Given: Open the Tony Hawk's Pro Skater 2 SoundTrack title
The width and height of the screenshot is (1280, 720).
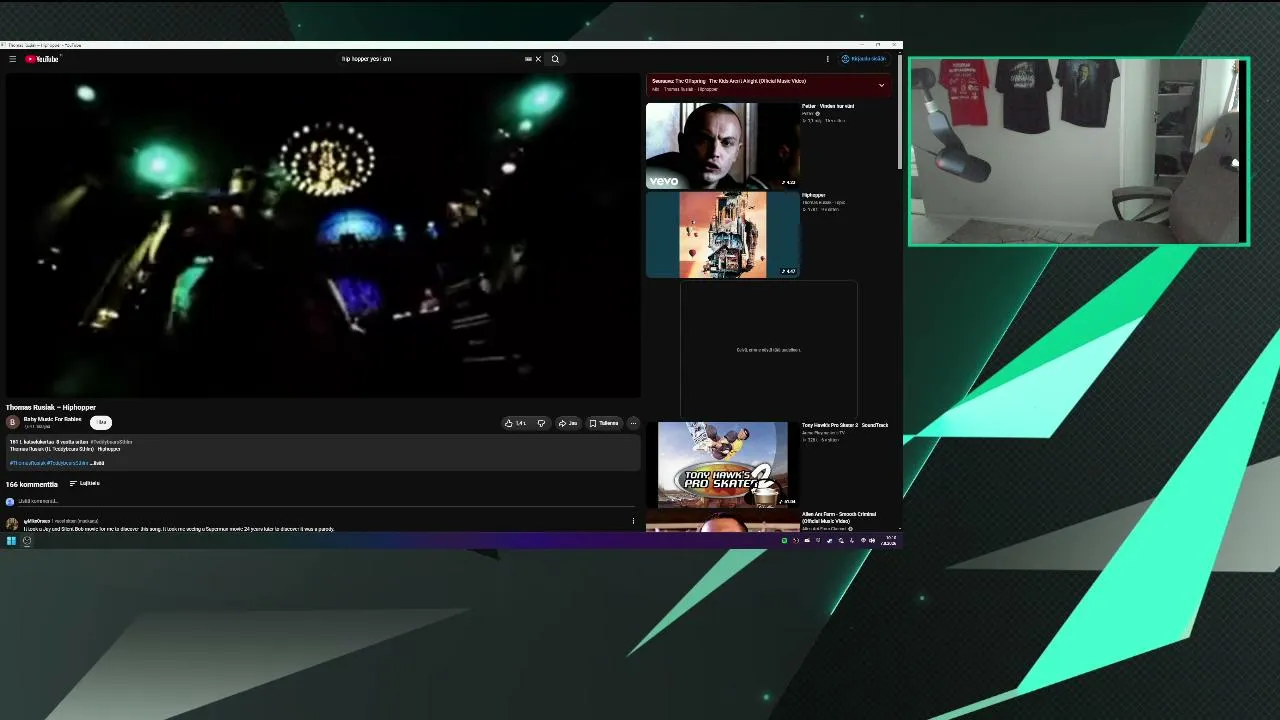Looking at the screenshot, I should 845,425.
